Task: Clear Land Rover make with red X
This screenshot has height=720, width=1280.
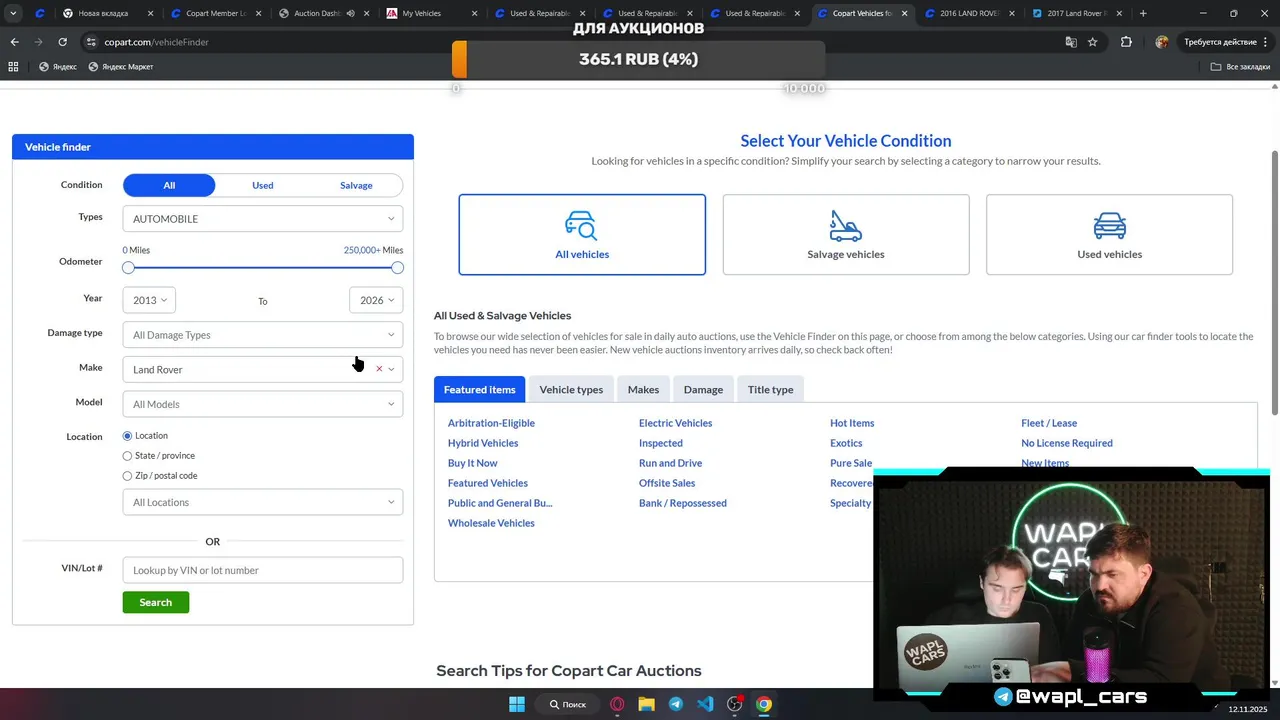Action: point(379,369)
